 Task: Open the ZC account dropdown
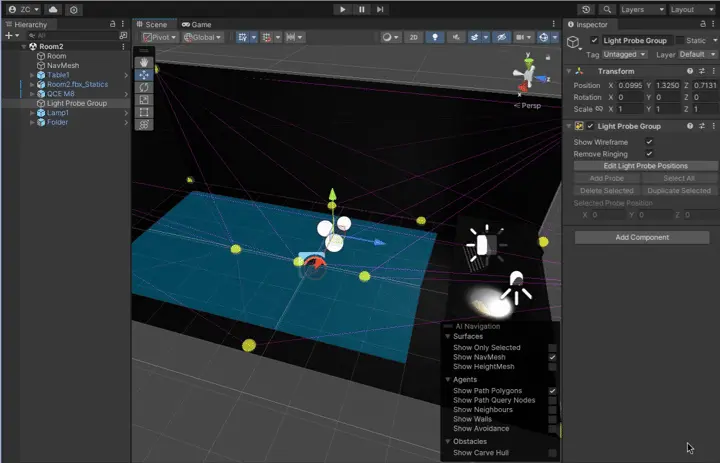(24, 9)
